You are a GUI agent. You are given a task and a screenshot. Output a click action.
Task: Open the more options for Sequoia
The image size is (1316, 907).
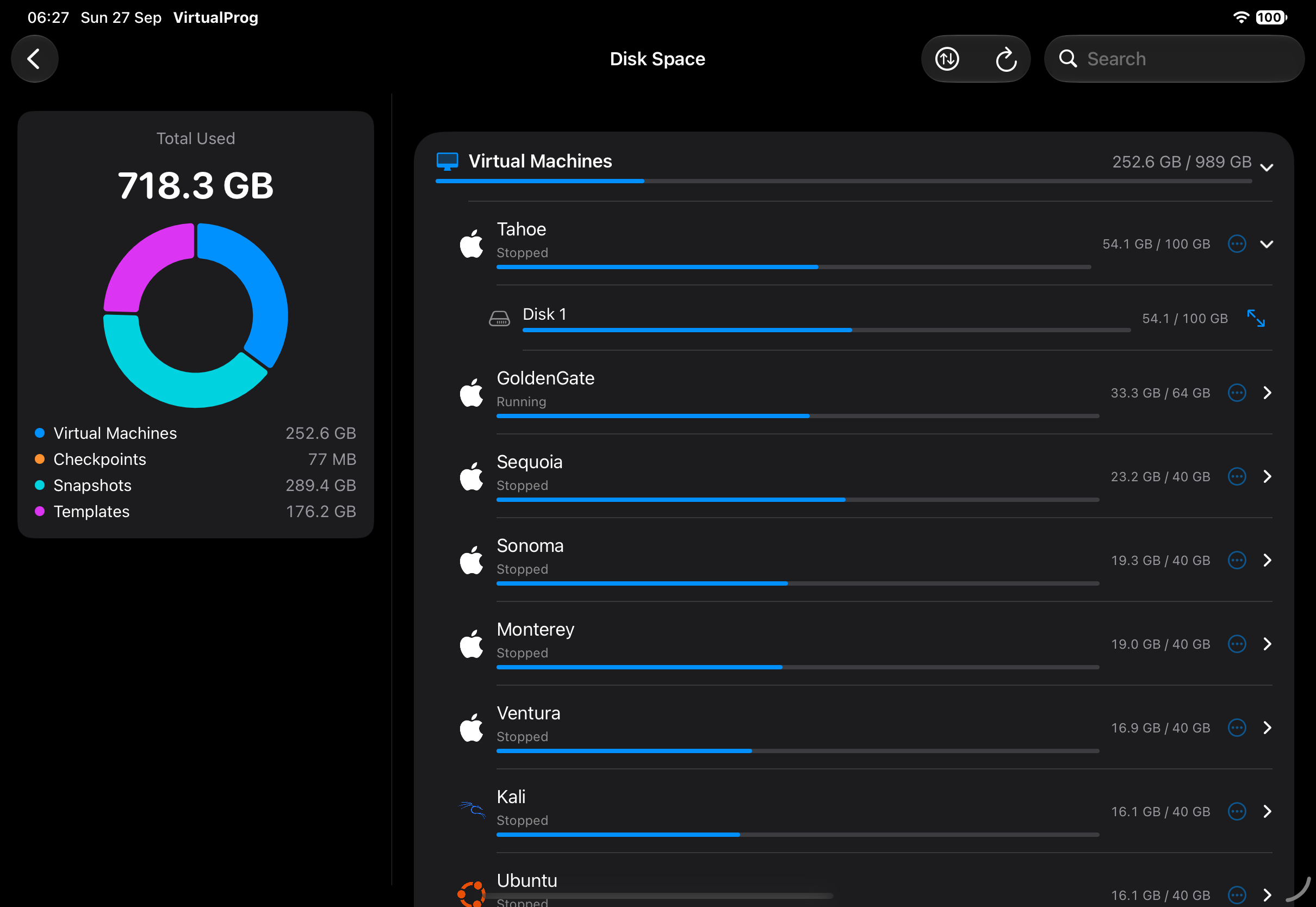(x=1237, y=476)
